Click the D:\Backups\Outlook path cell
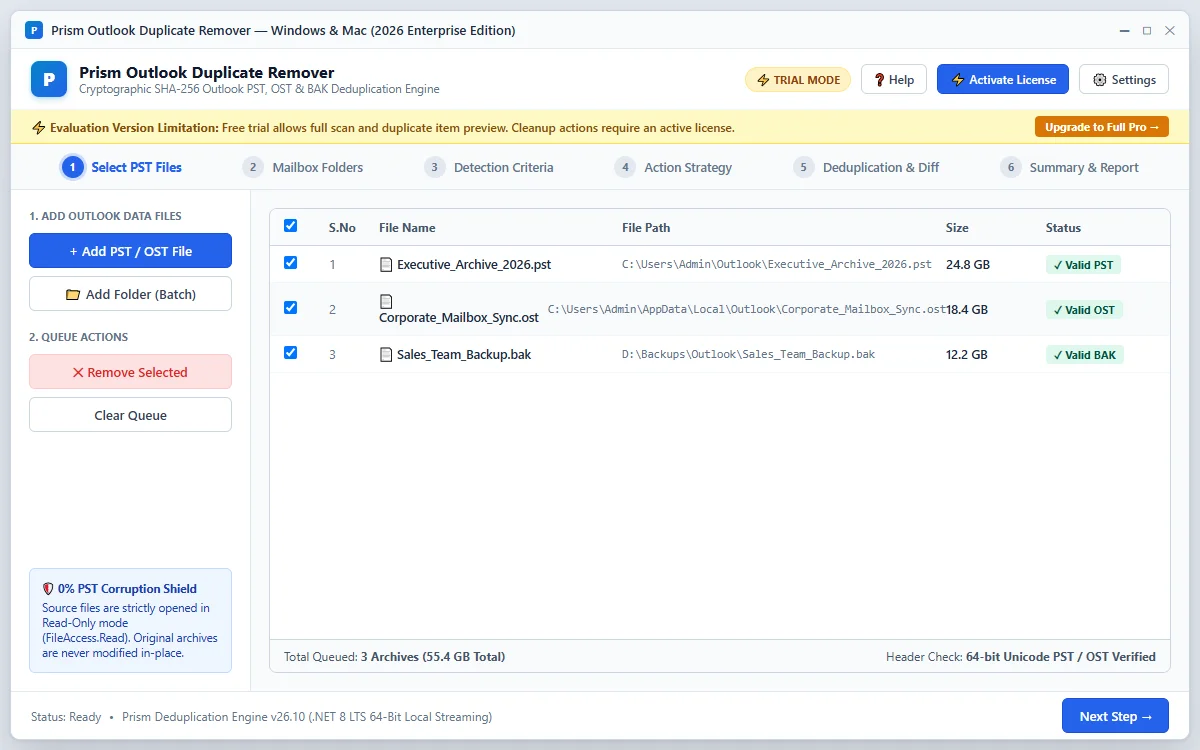This screenshot has width=1200, height=750. tap(748, 355)
